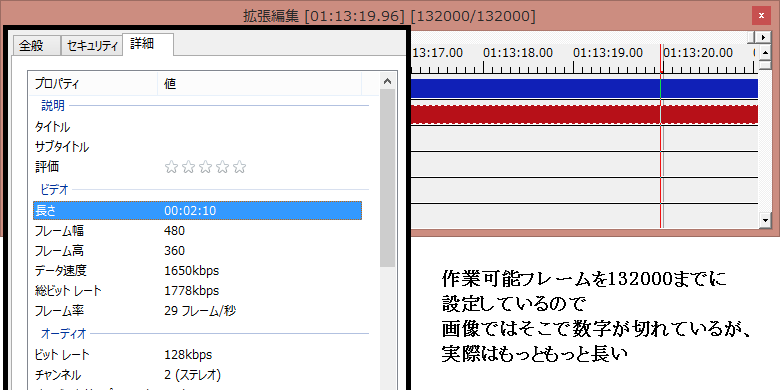Click the third rating star
Viewport: 780px width, 390px height.
[205, 167]
